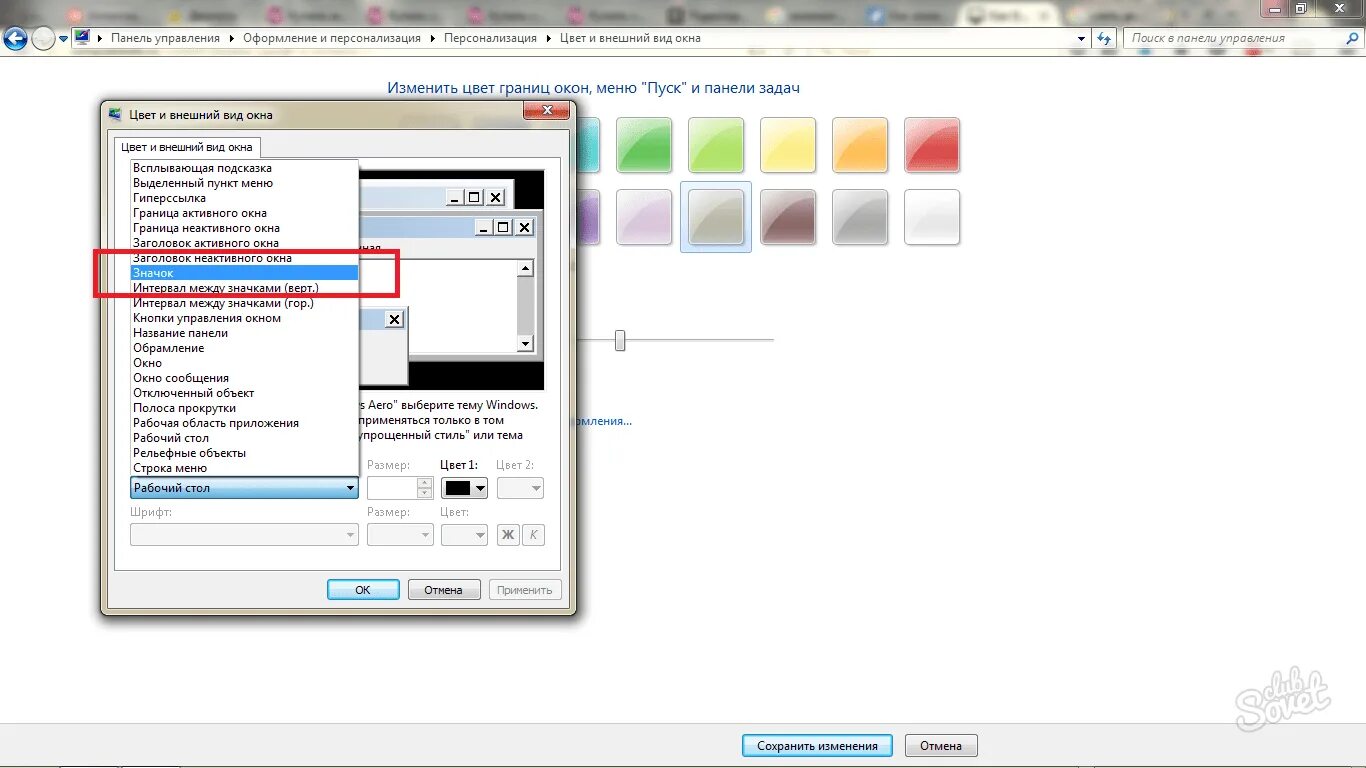Pick 'Рельефные объекты' in the list

pos(244,453)
